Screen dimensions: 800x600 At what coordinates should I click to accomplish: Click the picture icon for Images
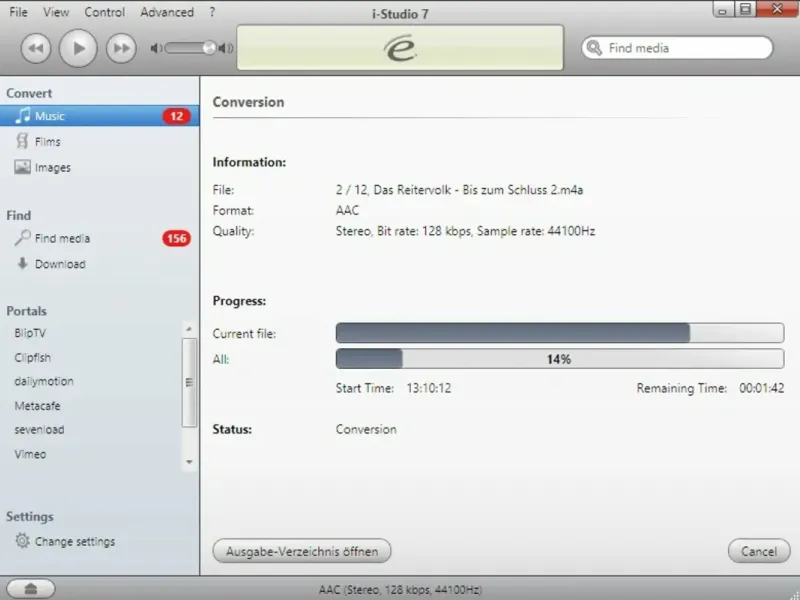coord(22,167)
